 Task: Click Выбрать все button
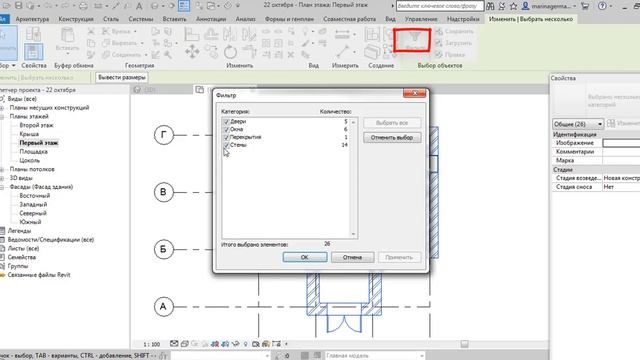[392, 122]
